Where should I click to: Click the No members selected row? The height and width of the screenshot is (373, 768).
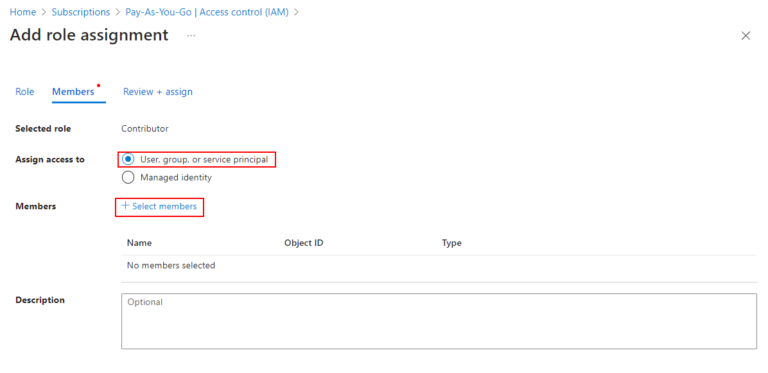tap(439, 266)
